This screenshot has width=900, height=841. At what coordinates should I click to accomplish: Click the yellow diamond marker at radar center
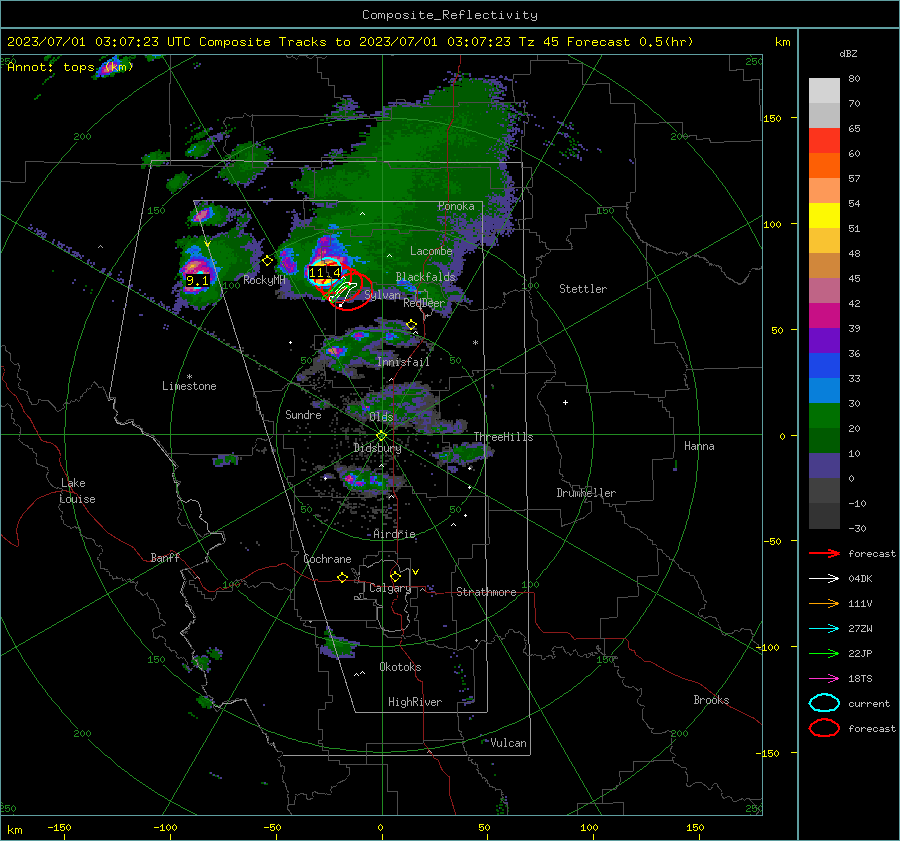(x=381, y=436)
